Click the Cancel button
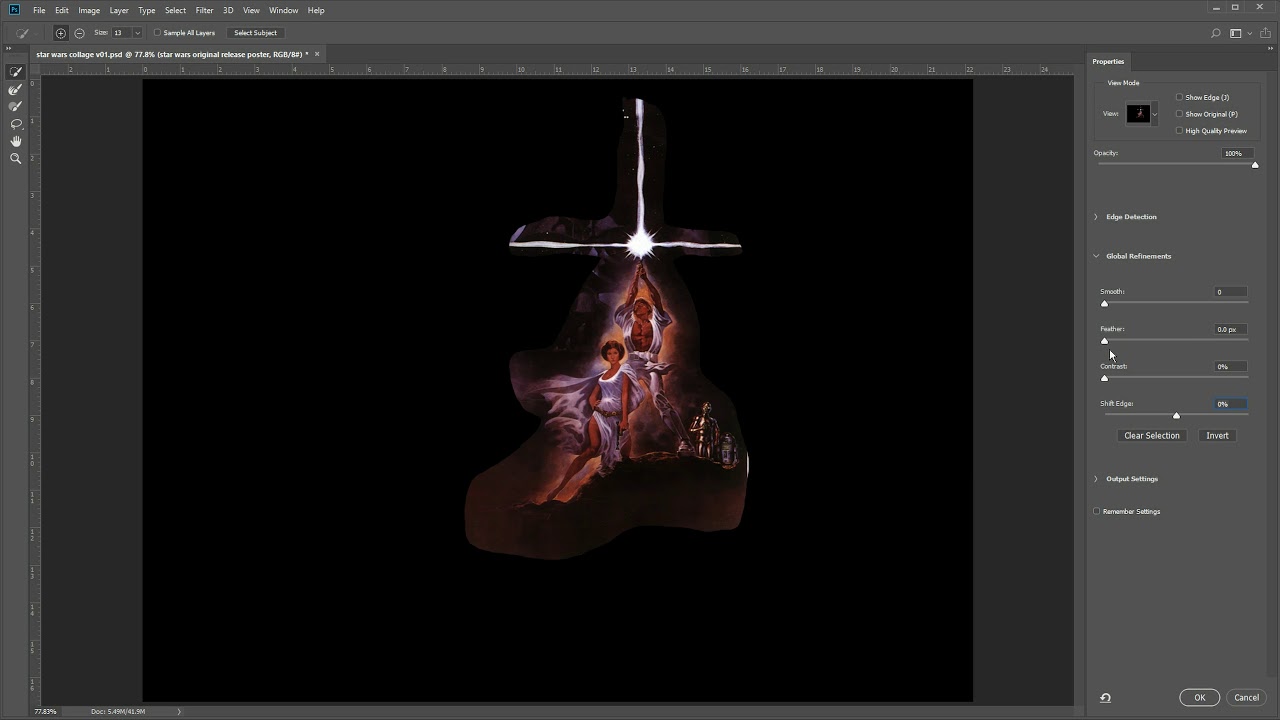Image resolution: width=1280 pixels, height=720 pixels. (x=1246, y=698)
